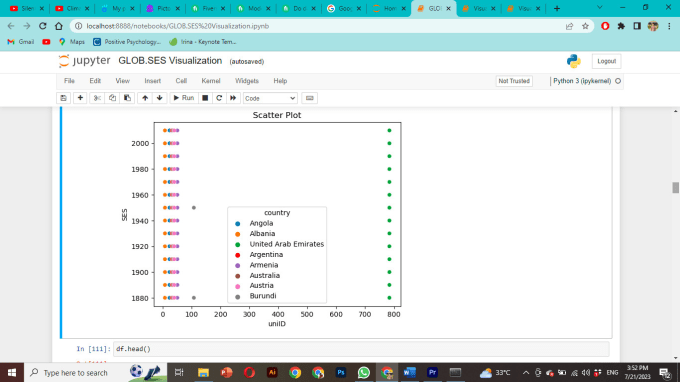Screen dimensions: 680x382
Task: Toggle the browser side panel icon
Action: [x=637, y=26]
